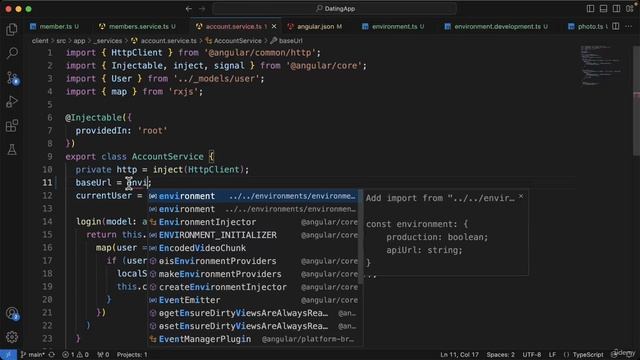The width and height of the screenshot is (640, 360).
Task: Open the baseUrl breadcrumb segment
Action: point(287,41)
